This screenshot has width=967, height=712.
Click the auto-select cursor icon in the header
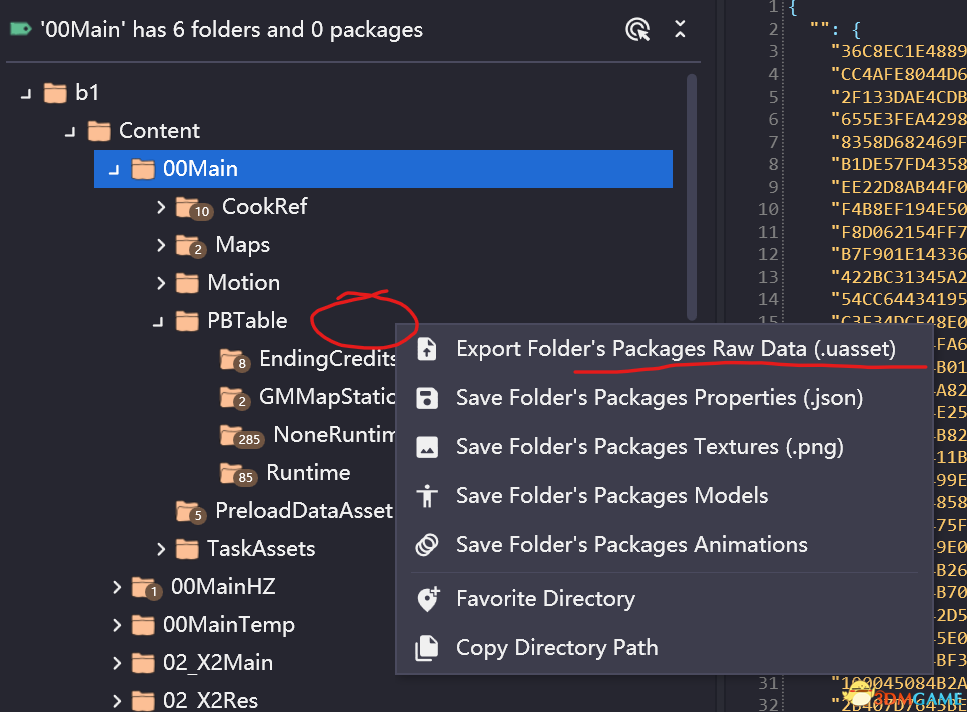pyautogui.click(x=637, y=30)
